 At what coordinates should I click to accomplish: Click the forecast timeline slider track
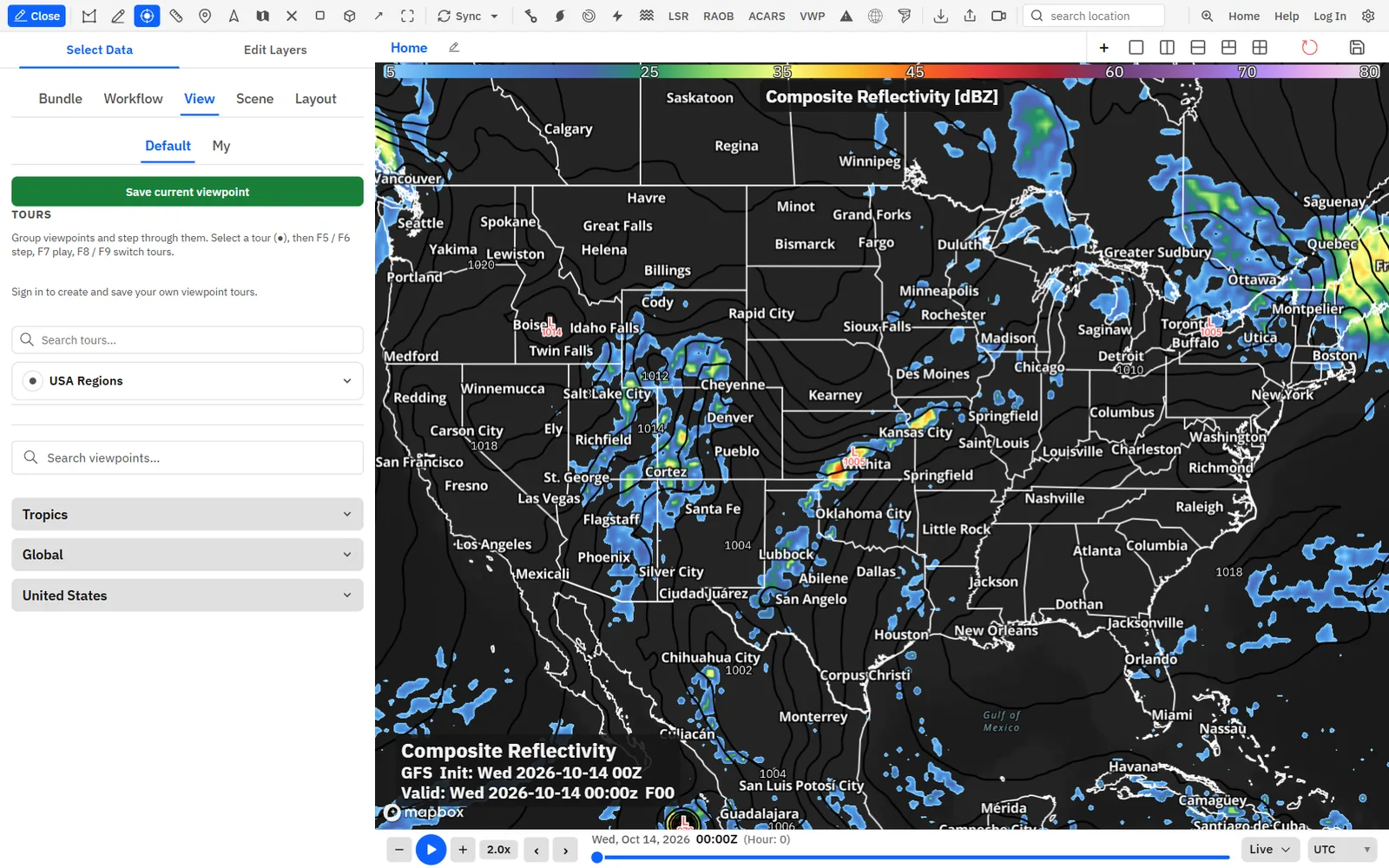pyautogui.click(x=912, y=858)
